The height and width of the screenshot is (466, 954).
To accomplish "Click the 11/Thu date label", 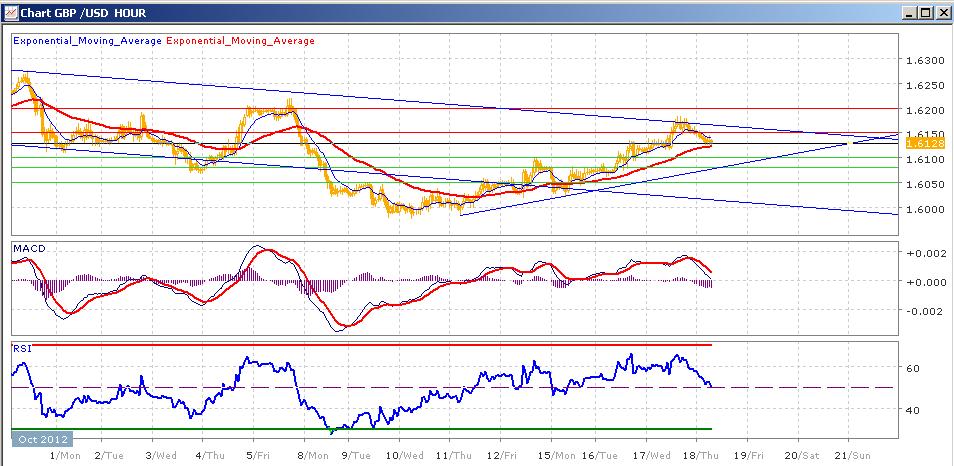I will (x=453, y=454).
